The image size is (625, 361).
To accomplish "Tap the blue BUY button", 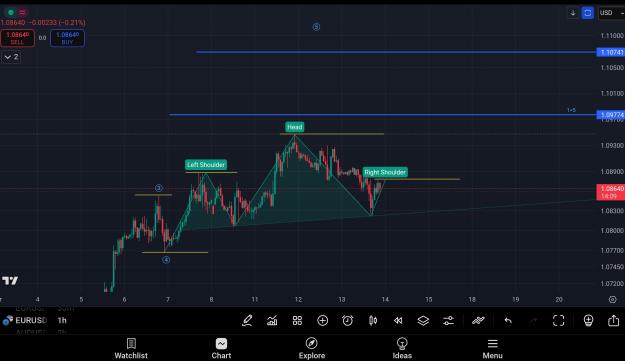I will [67, 38].
